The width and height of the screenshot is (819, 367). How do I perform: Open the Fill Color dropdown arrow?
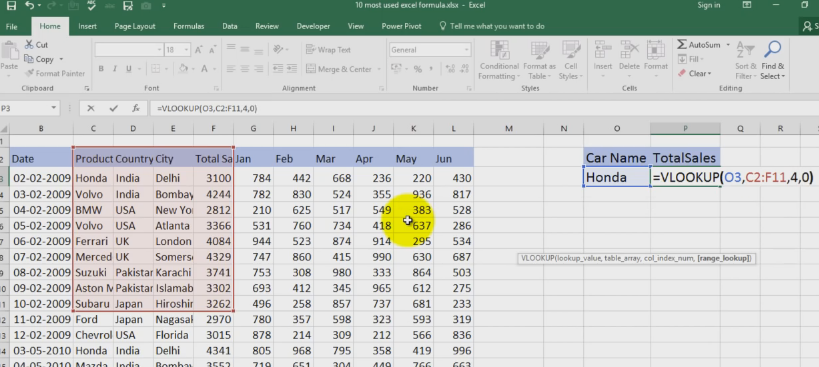pos(192,69)
